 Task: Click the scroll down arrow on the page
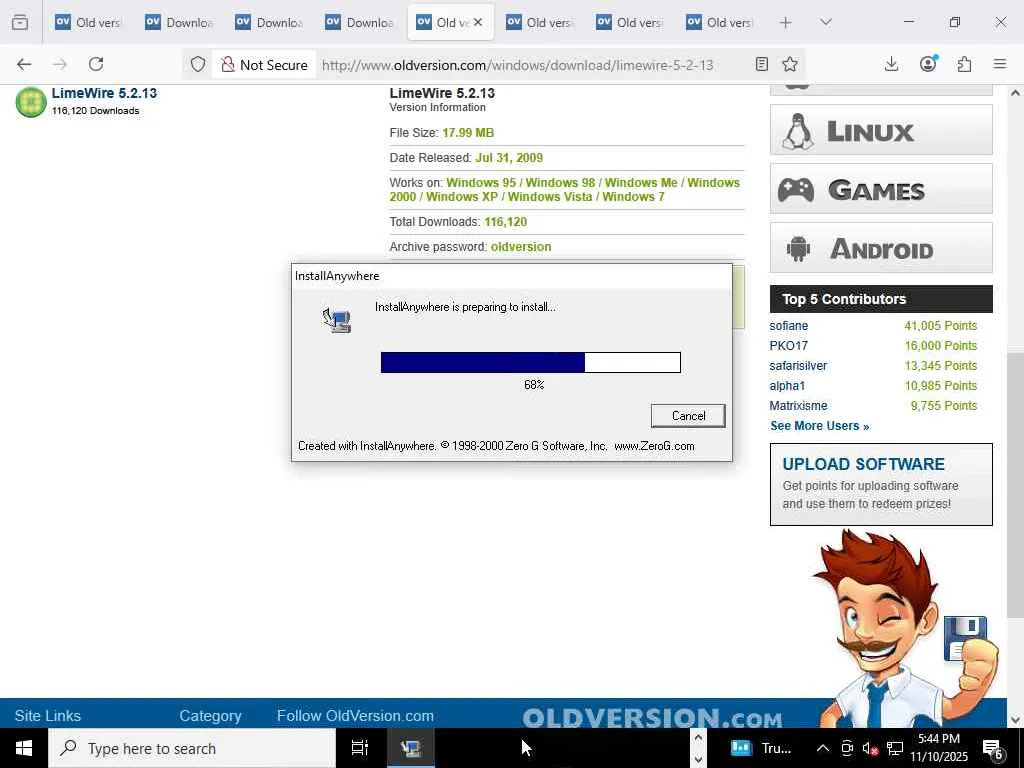click(x=1015, y=720)
